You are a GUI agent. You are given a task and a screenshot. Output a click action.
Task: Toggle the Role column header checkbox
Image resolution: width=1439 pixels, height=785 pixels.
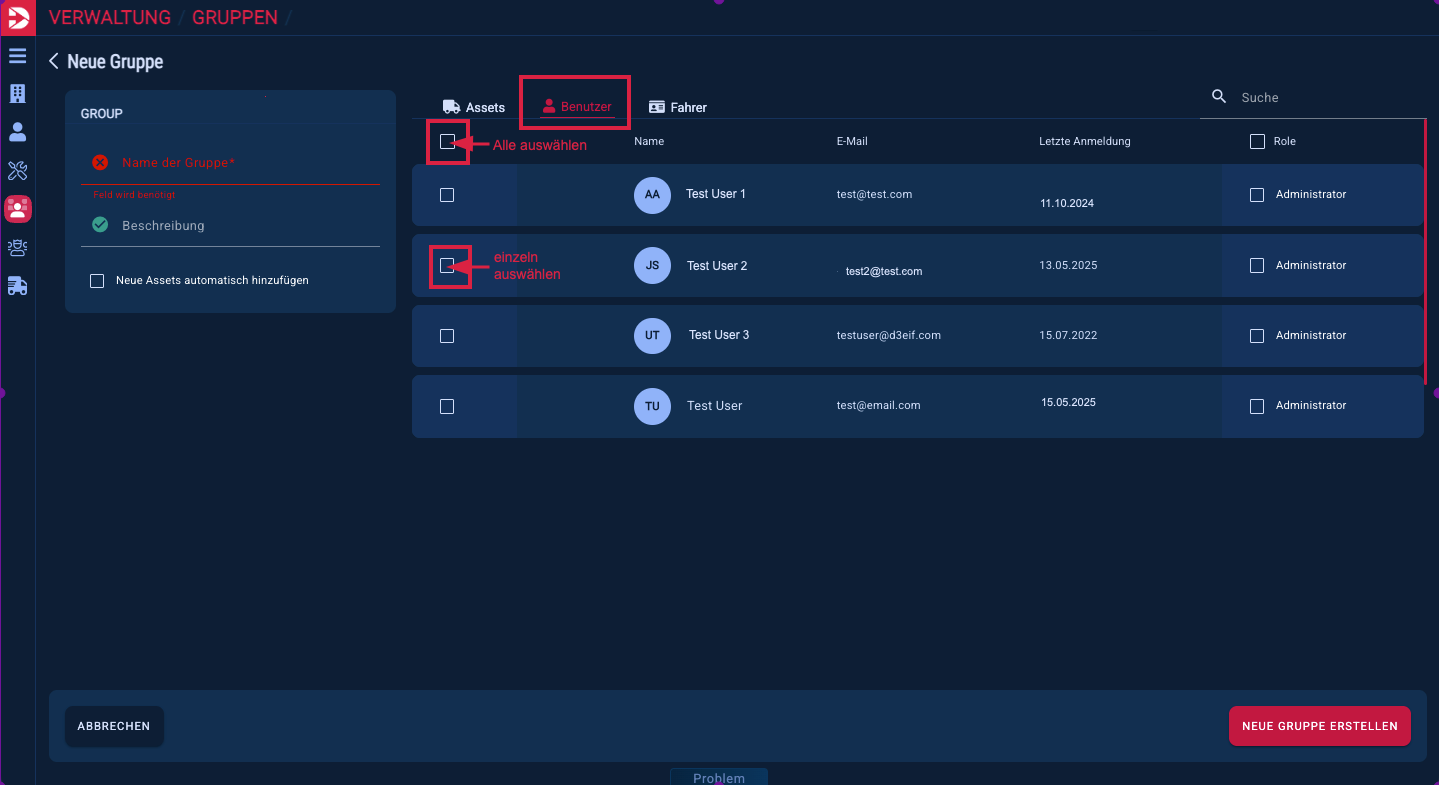pos(1257,142)
